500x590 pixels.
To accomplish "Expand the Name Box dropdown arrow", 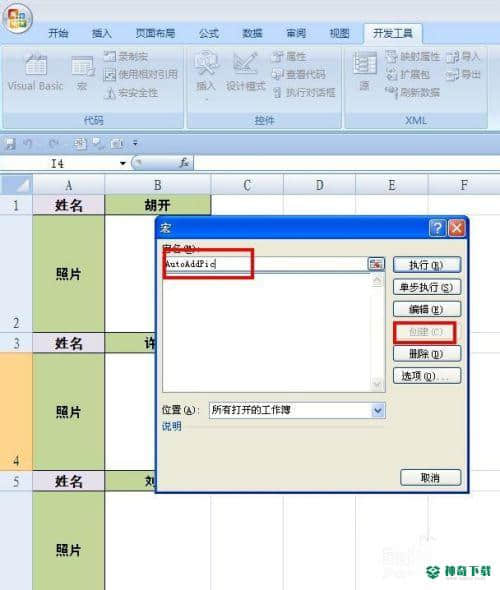I will pyautogui.click(x=123, y=163).
